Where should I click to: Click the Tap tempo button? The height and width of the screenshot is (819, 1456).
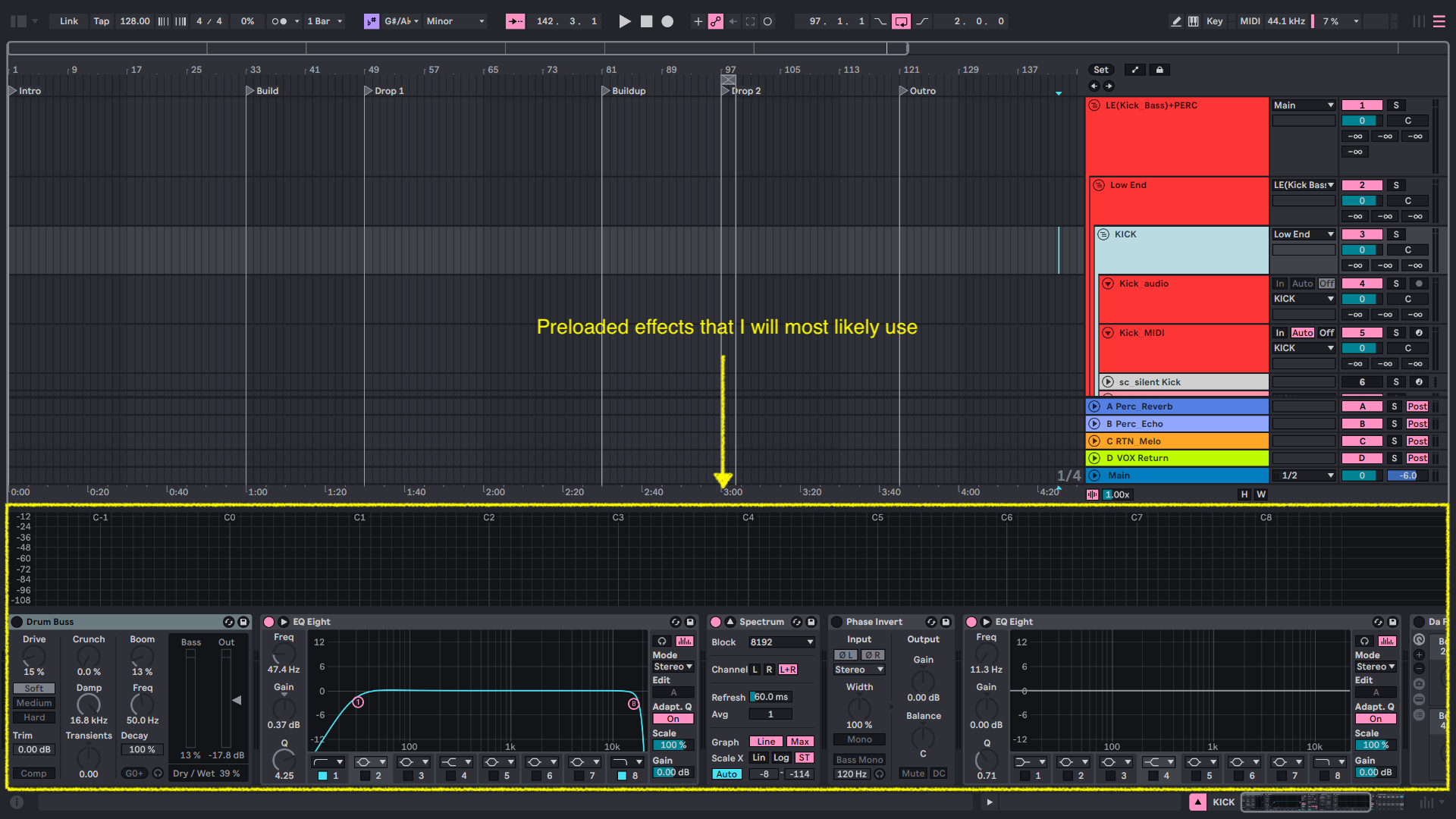tap(101, 21)
